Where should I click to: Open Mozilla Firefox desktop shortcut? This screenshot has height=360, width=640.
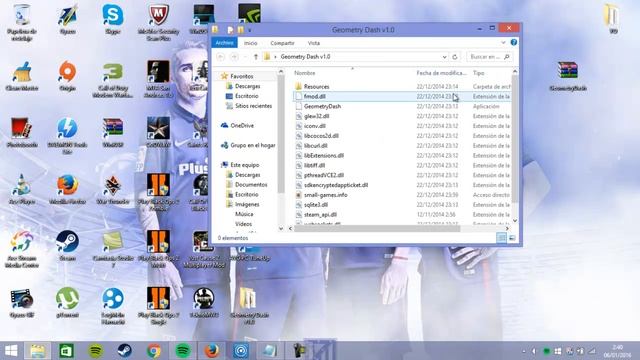coord(67,189)
